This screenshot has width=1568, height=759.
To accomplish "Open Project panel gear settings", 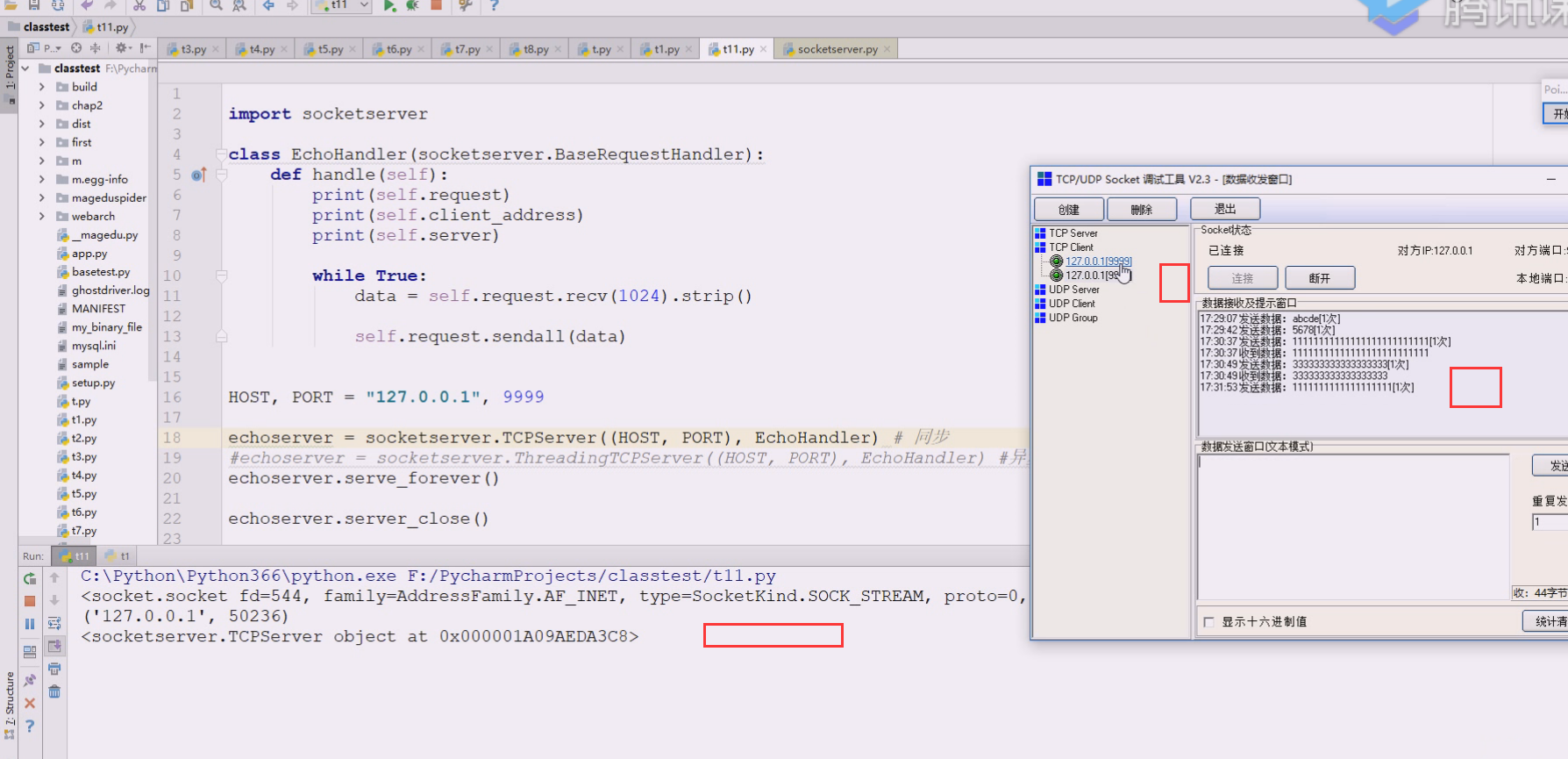I will (x=123, y=48).
